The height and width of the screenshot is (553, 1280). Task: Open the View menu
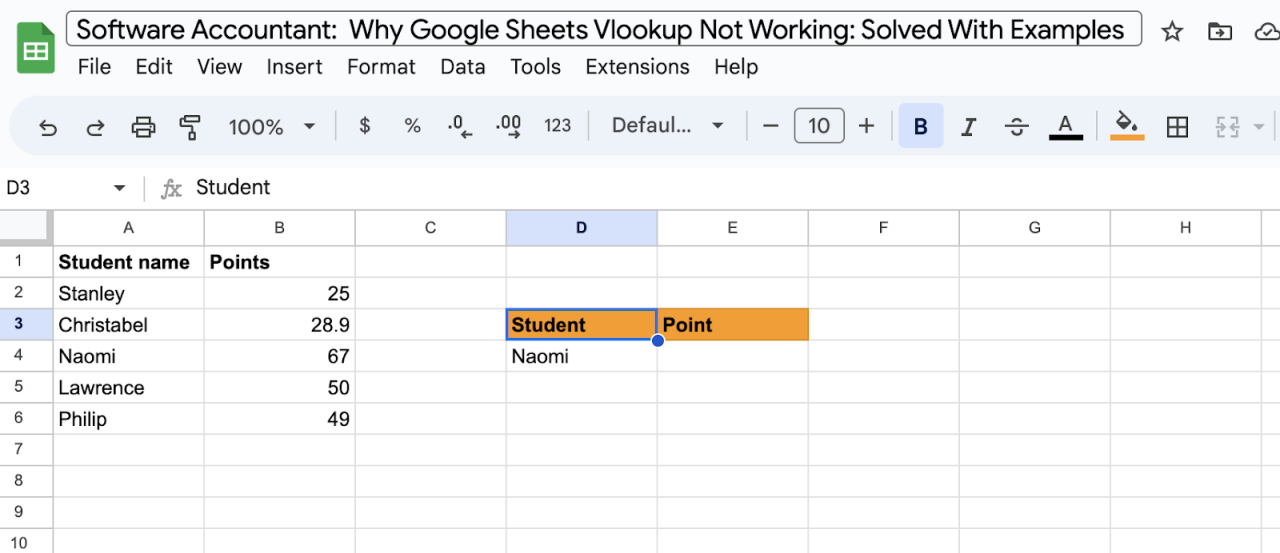[219, 67]
